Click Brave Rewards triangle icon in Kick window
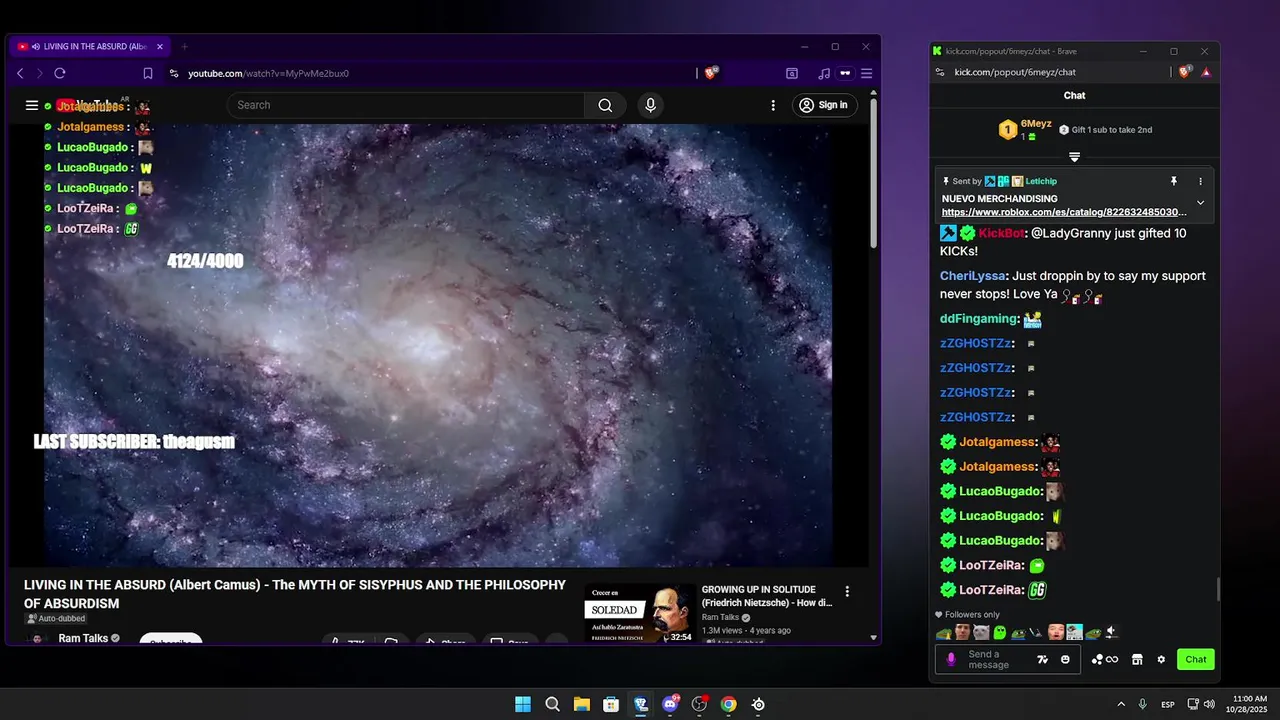The width and height of the screenshot is (1280, 720). (x=1206, y=72)
